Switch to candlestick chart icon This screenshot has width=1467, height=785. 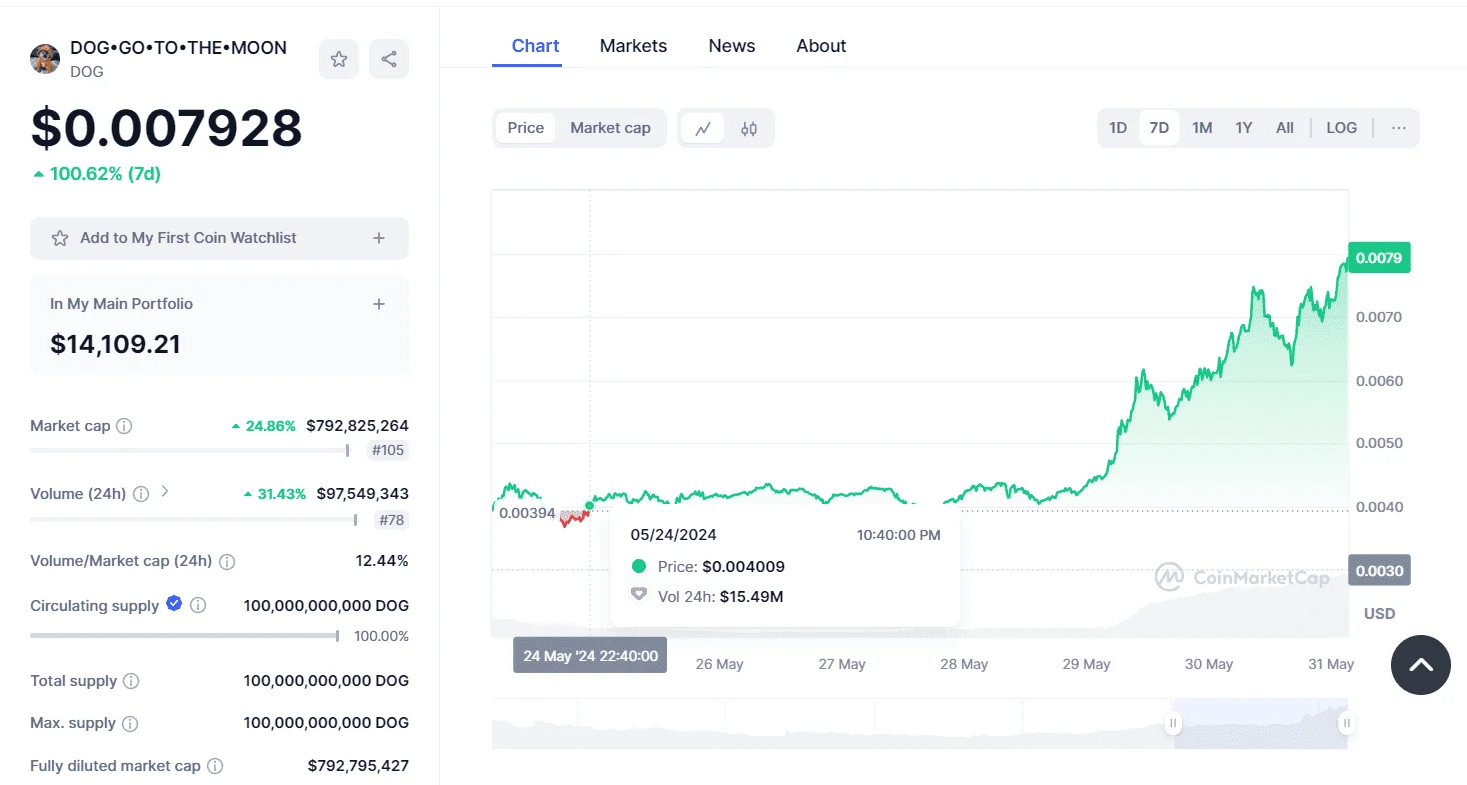tap(749, 128)
